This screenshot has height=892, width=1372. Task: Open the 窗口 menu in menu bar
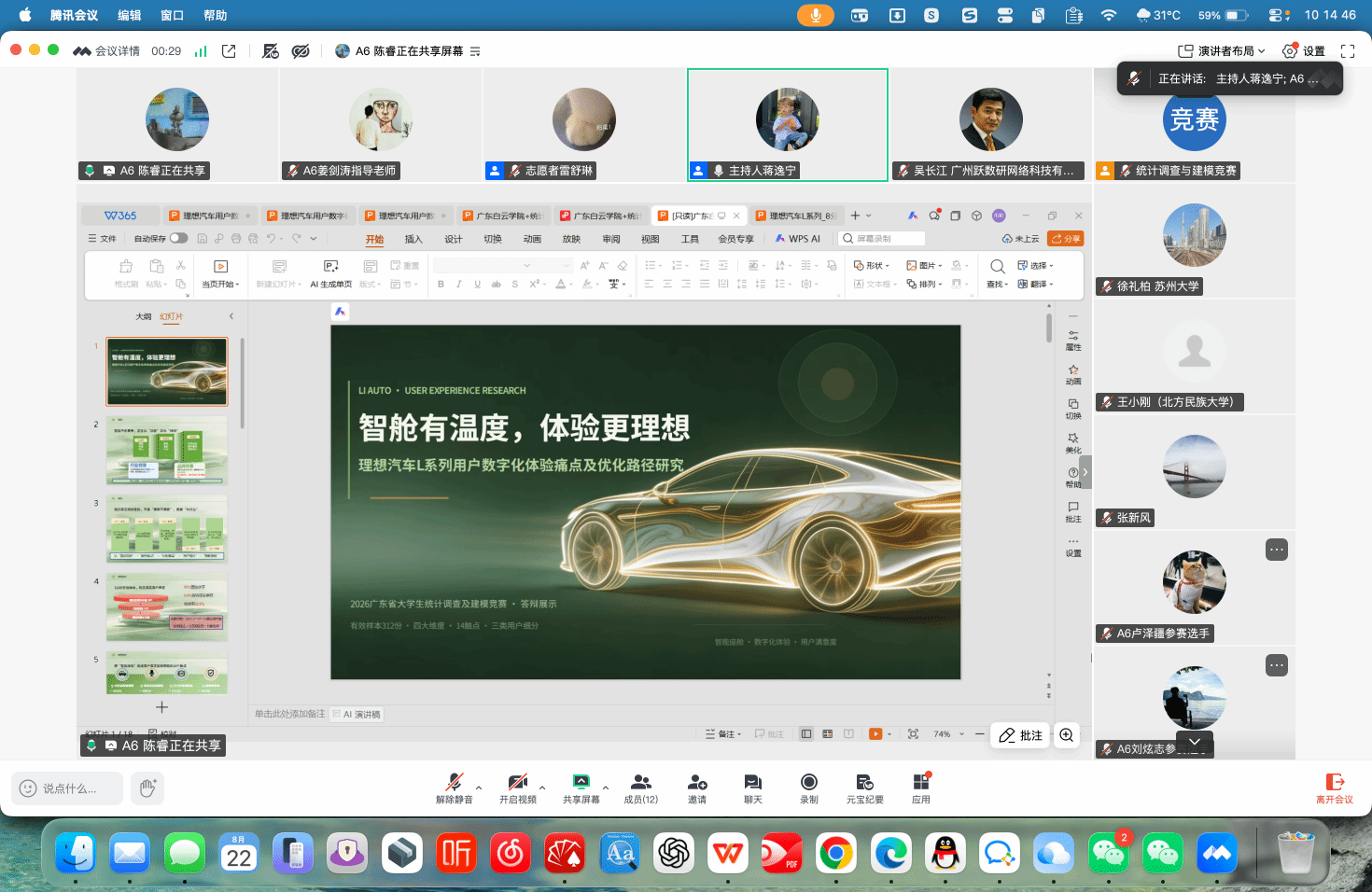[x=172, y=15]
